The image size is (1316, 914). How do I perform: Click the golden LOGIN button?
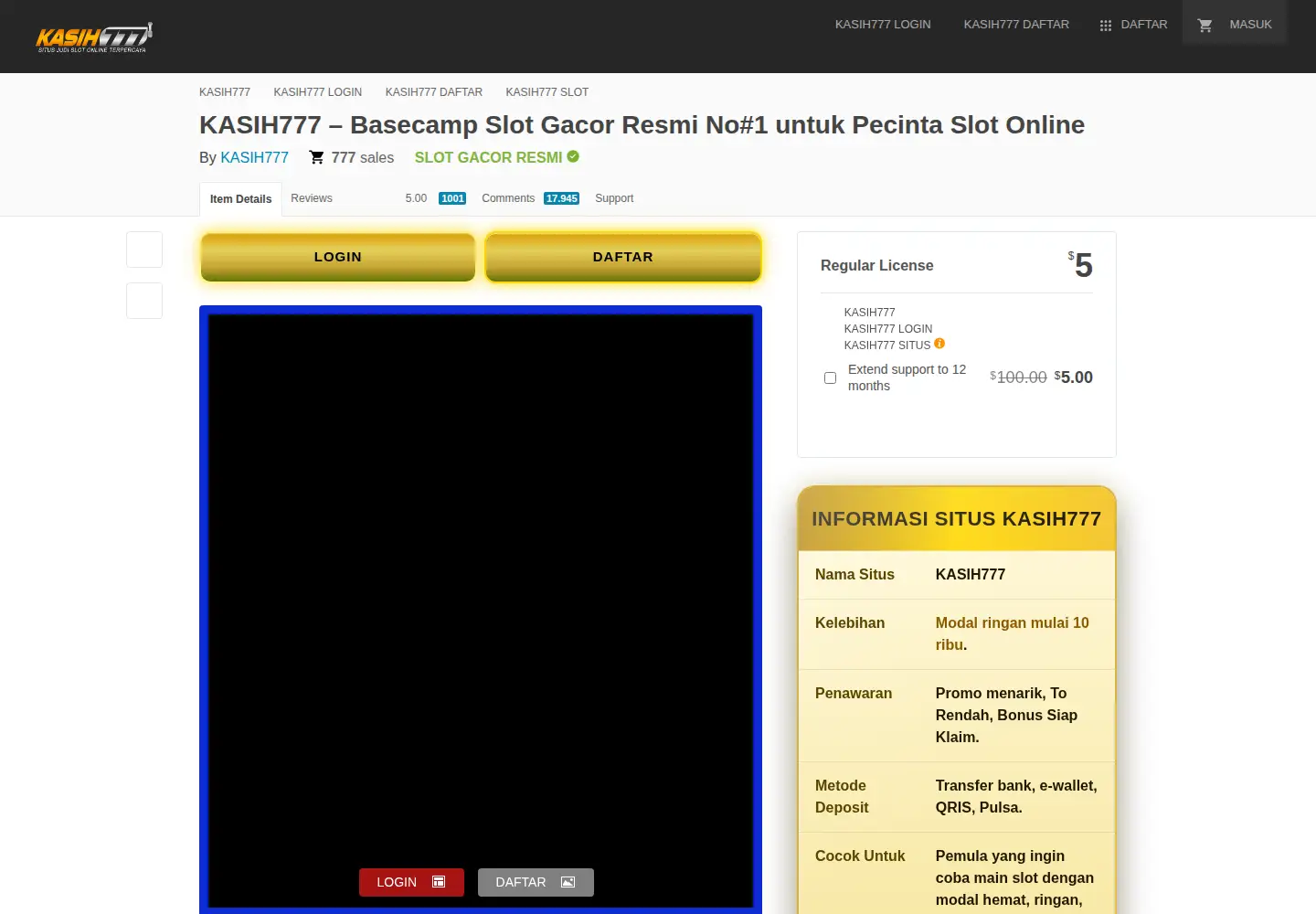(x=338, y=257)
